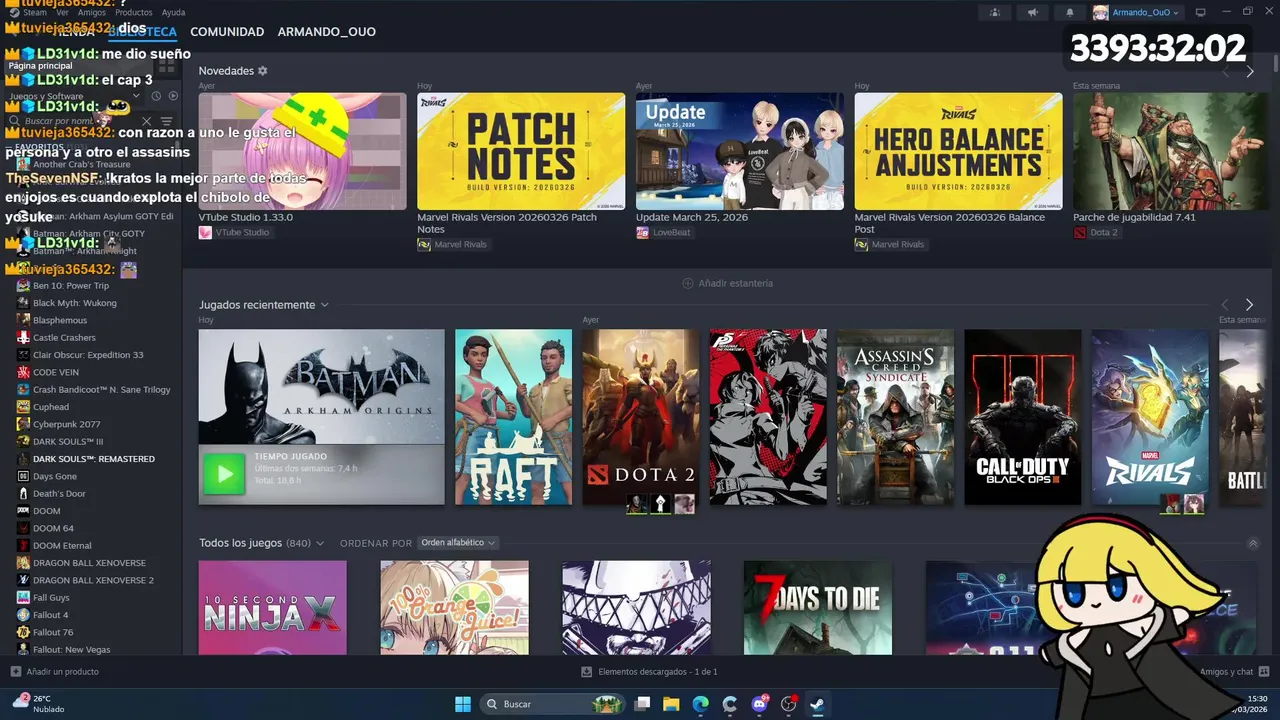Open File Explorer from the taskbar
1280x720 pixels.
671,704
